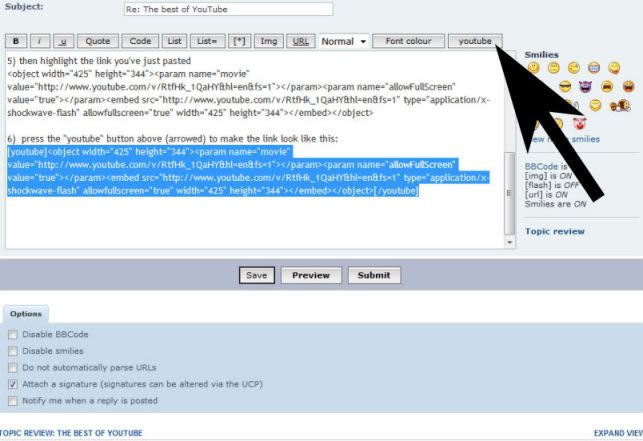
Task: Click the Submit button
Action: (x=373, y=275)
